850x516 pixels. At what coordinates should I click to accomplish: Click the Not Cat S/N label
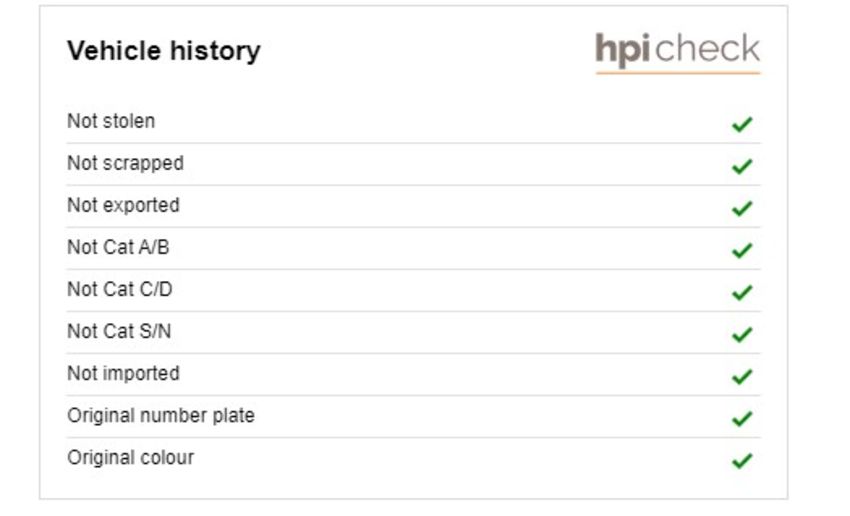point(119,331)
